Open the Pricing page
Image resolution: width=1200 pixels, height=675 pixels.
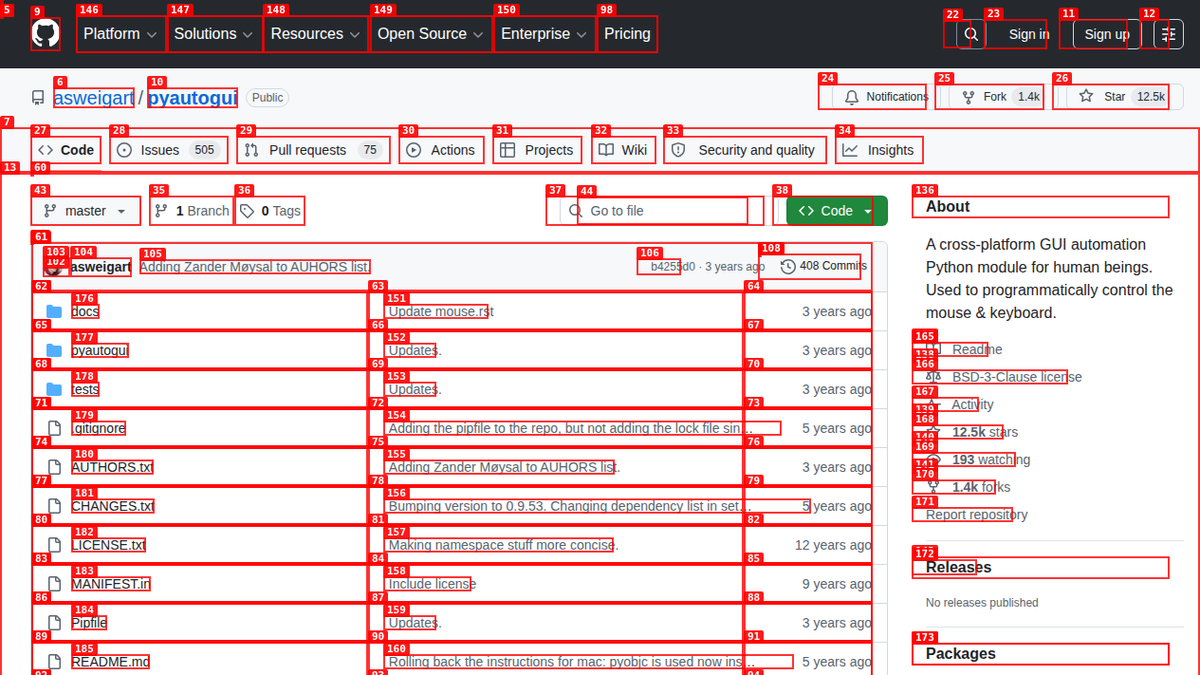(627, 34)
